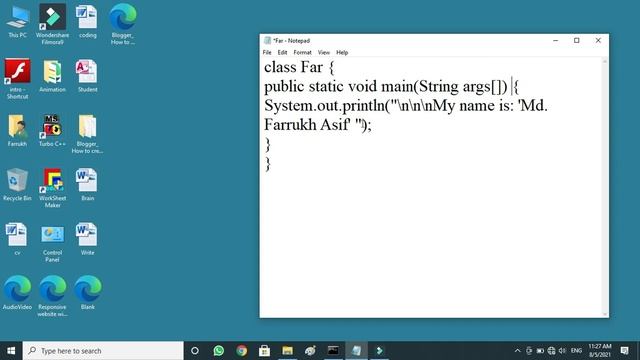Place cursor on 'class Far {' line
The image size is (640, 360).
299,67
